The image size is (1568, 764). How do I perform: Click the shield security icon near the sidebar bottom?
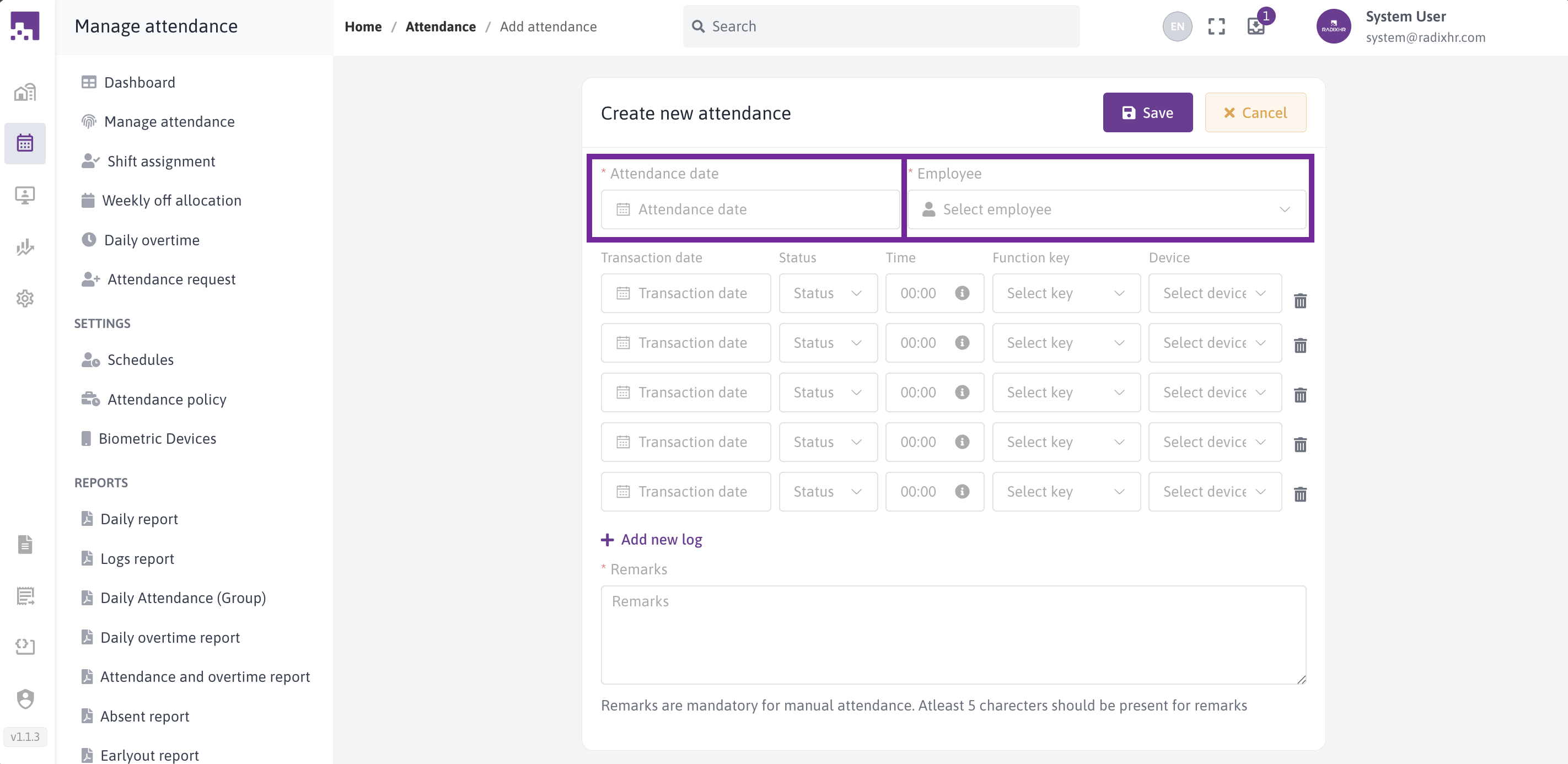24,699
